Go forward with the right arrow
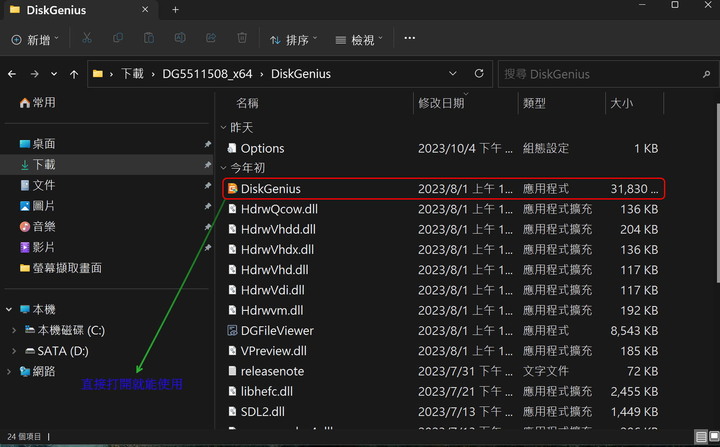Screen dimensions: 720x447 pos(34,74)
